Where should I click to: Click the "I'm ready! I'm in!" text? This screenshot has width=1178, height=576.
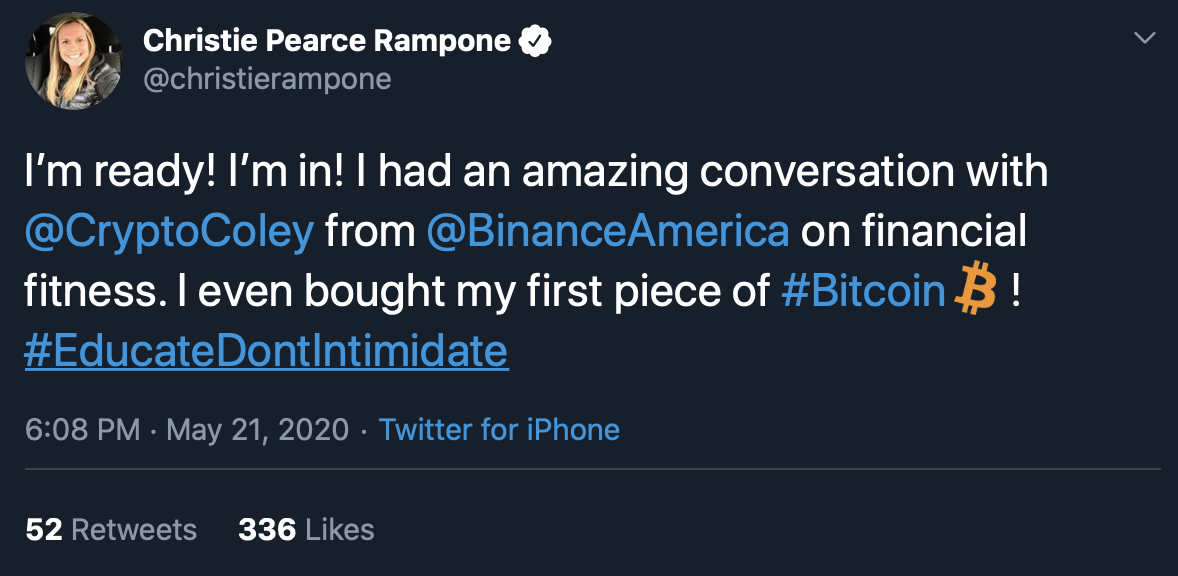185,172
